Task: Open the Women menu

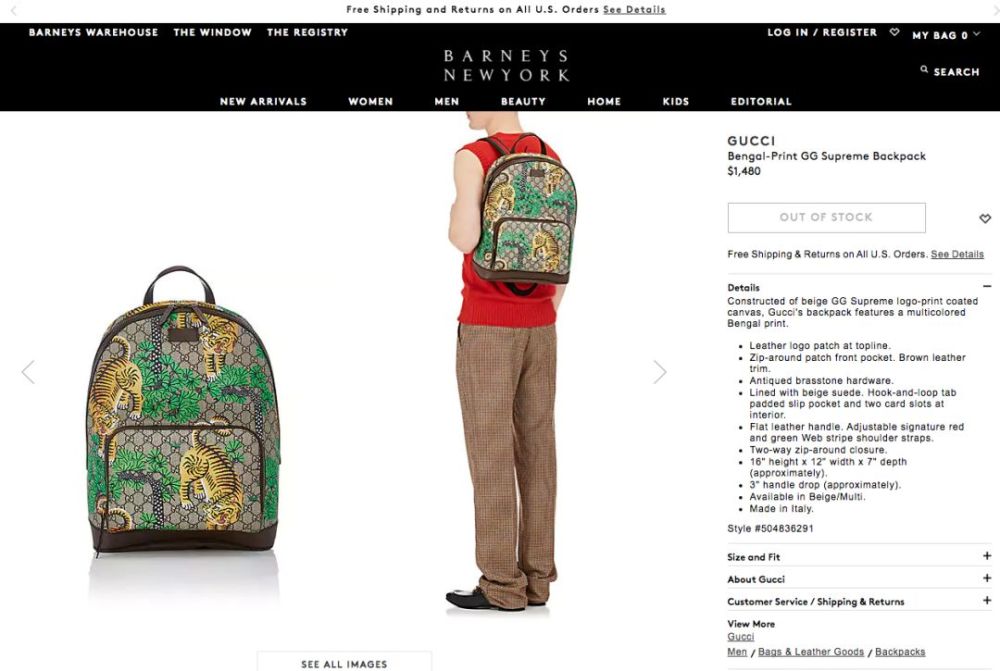Action: 371,101
